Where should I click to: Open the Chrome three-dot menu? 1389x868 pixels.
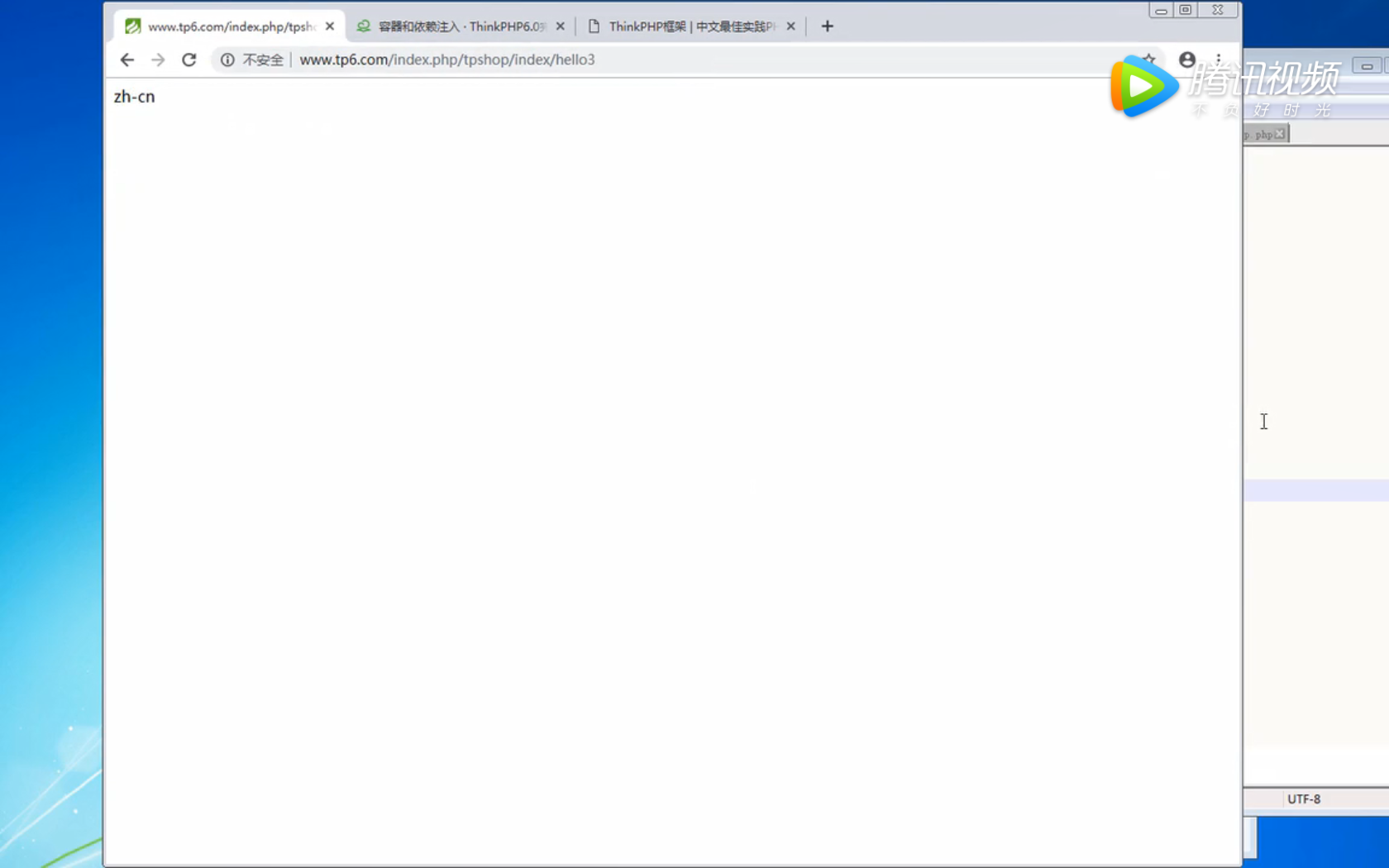click(x=1219, y=60)
